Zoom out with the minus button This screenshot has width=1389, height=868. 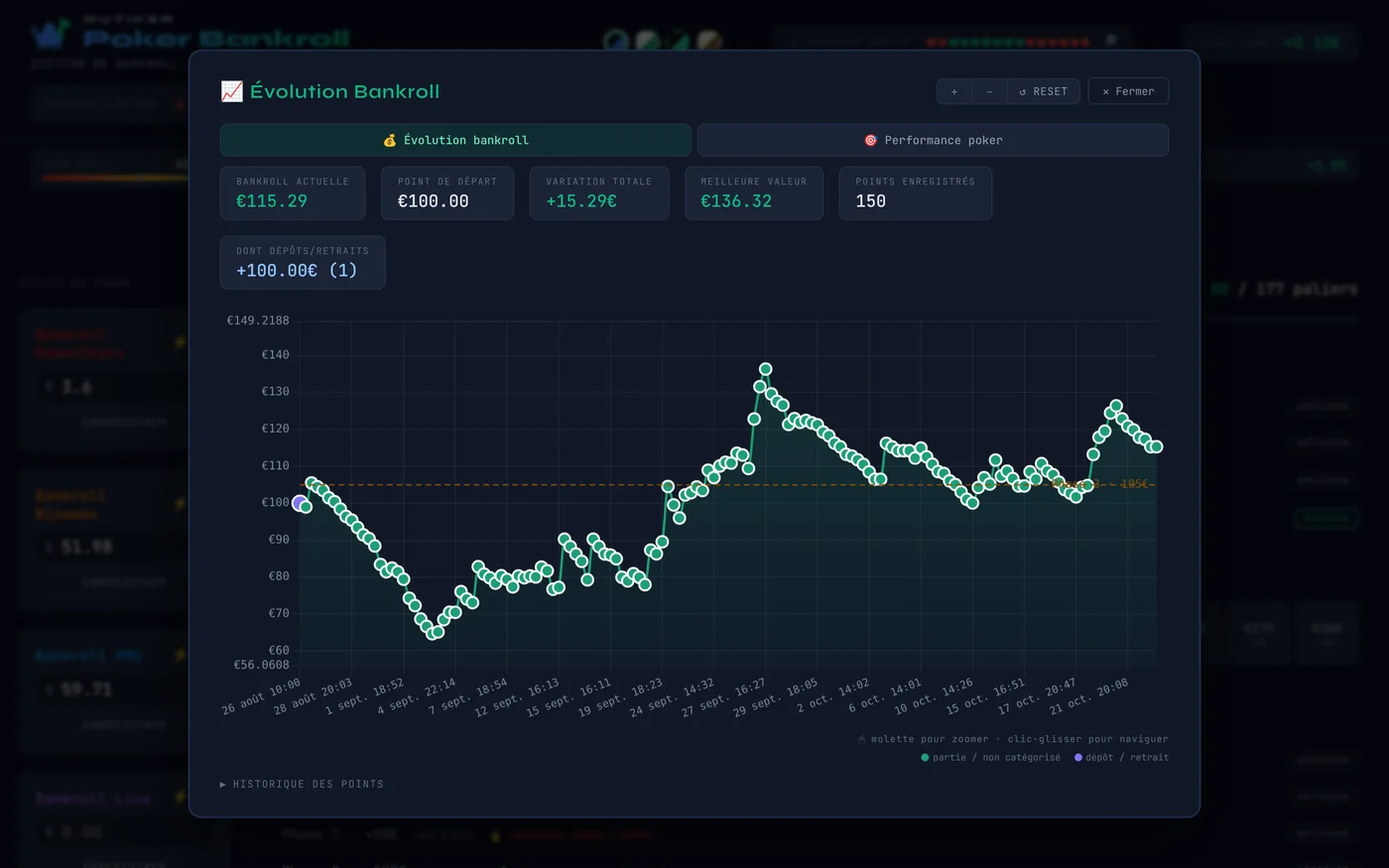(x=989, y=91)
